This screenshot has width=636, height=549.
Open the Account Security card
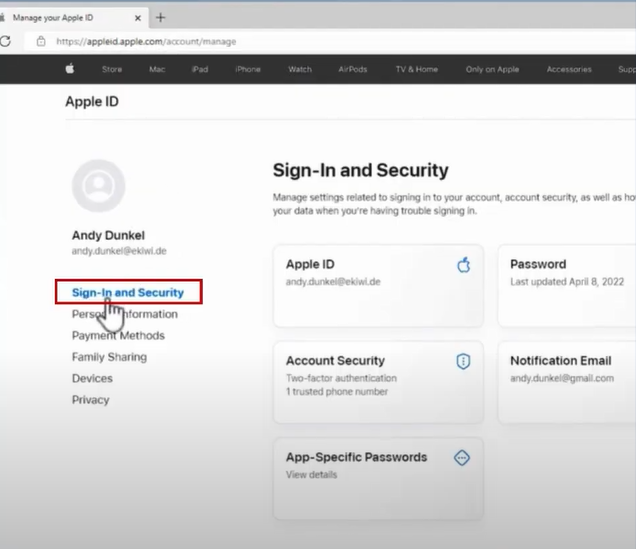[x=378, y=382]
